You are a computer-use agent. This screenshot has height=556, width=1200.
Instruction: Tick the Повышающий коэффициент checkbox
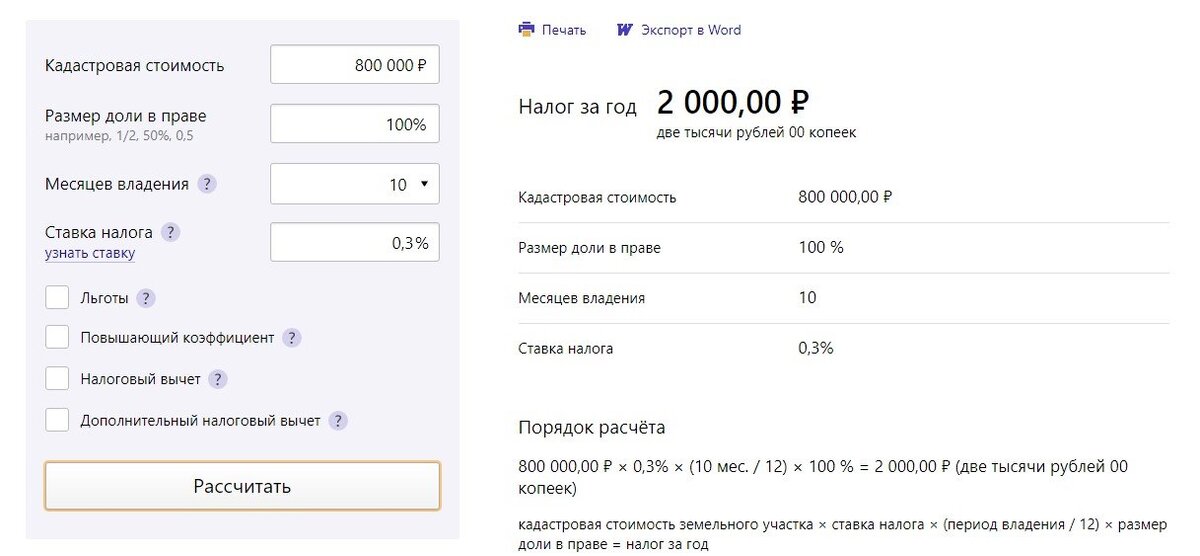coord(57,337)
